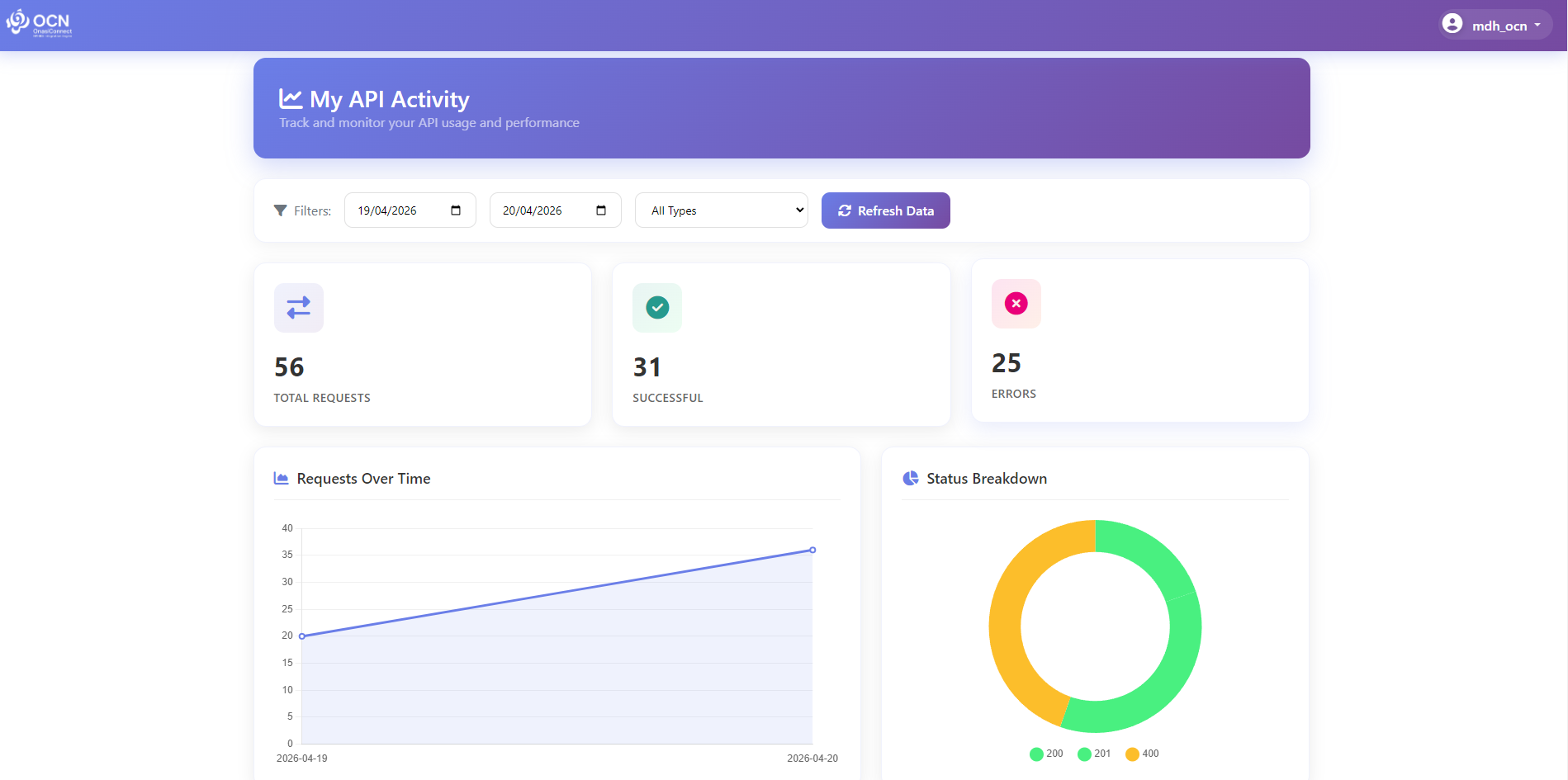Open the calendar picker for the end date
The image size is (1568, 780).
[601, 210]
